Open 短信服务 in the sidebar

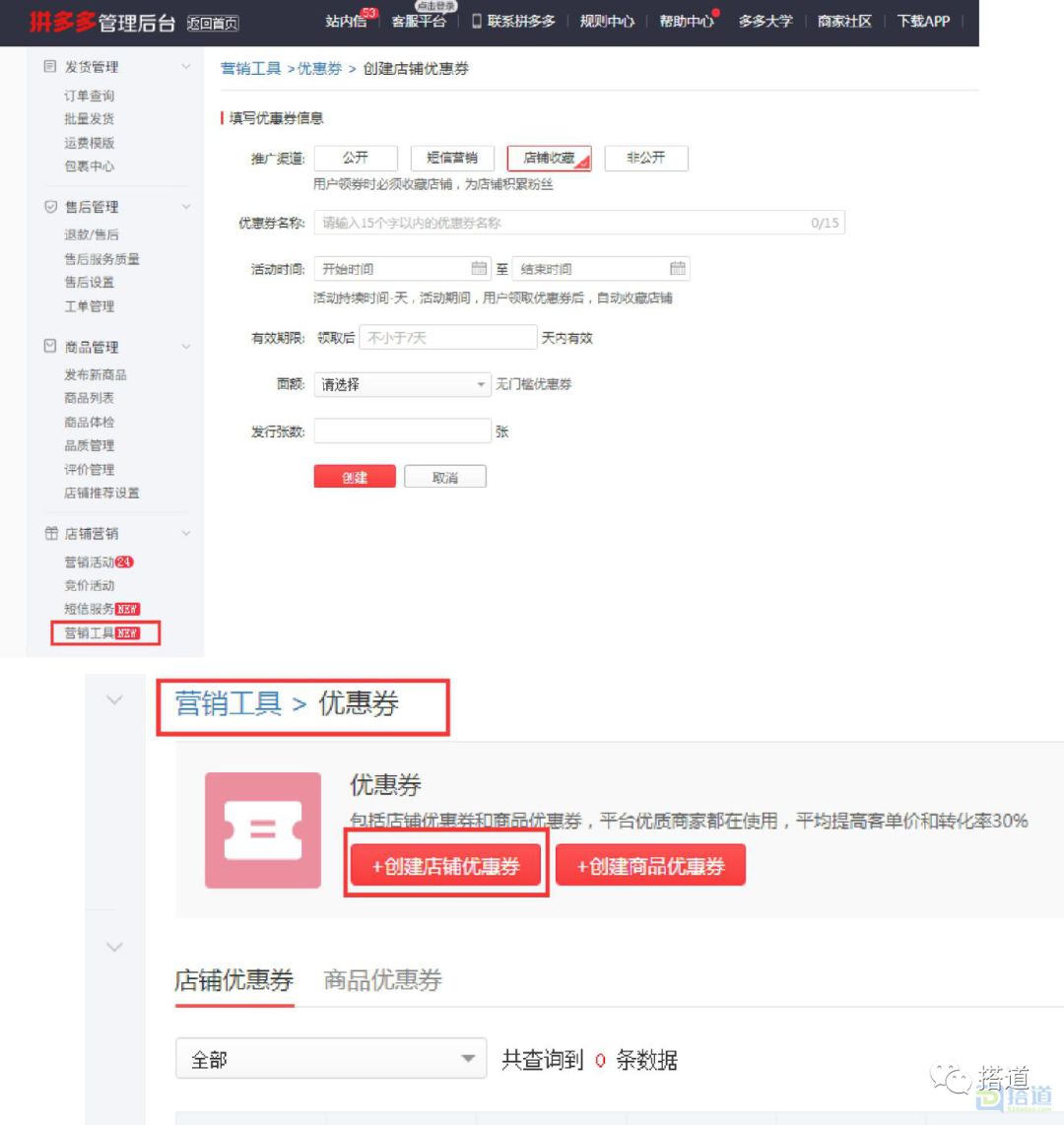(89, 609)
